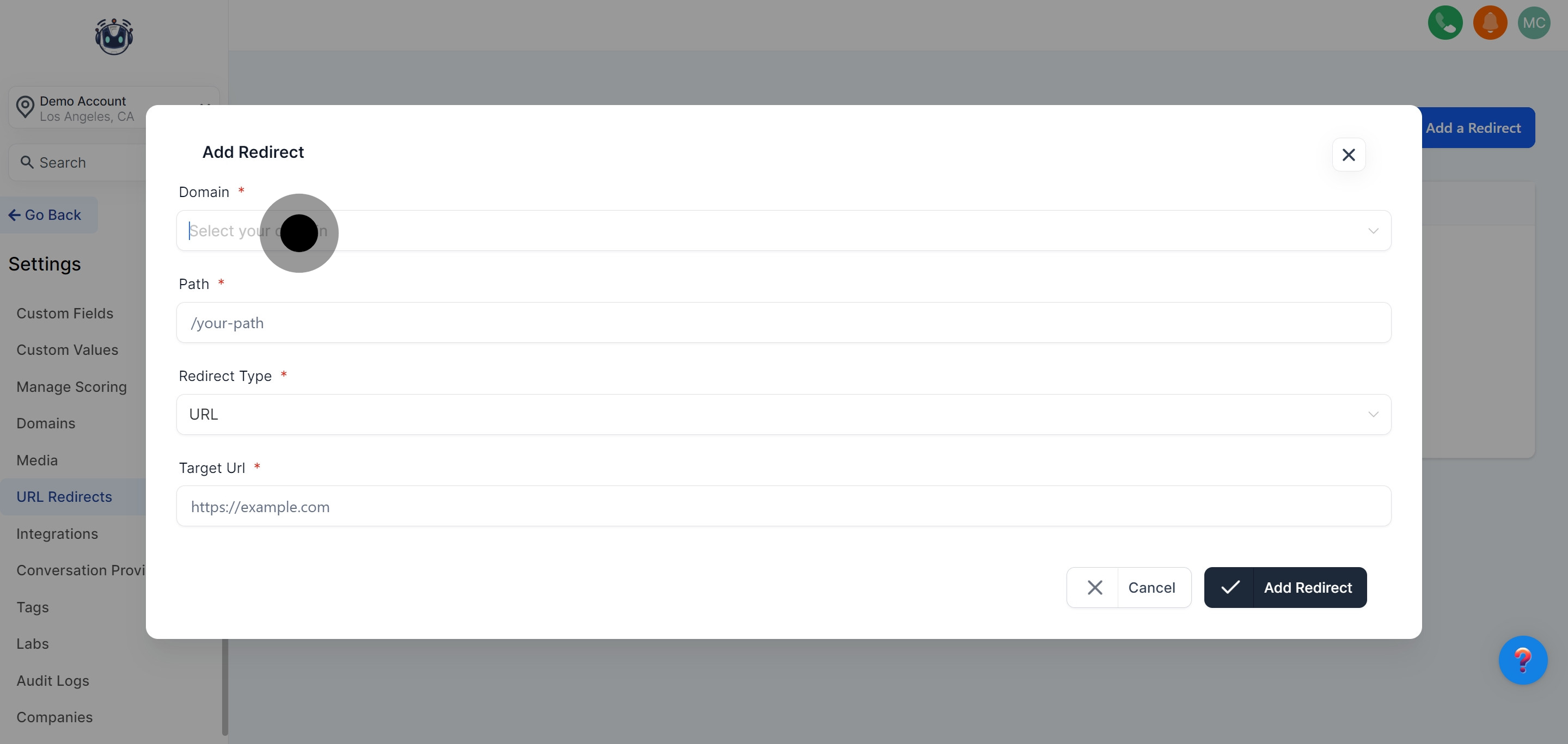Viewport: 1568px width, 744px height.
Task: Click the sidebar vertical scrollbar
Action: click(225, 686)
